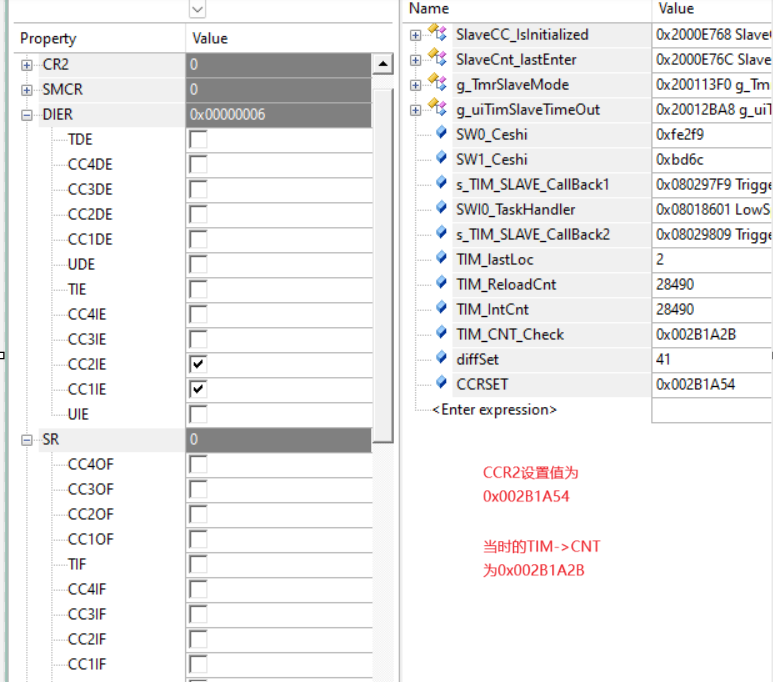Viewport: 773px width, 682px height.
Task: Toggle the TIF flag checkbox
Action: coord(198,564)
